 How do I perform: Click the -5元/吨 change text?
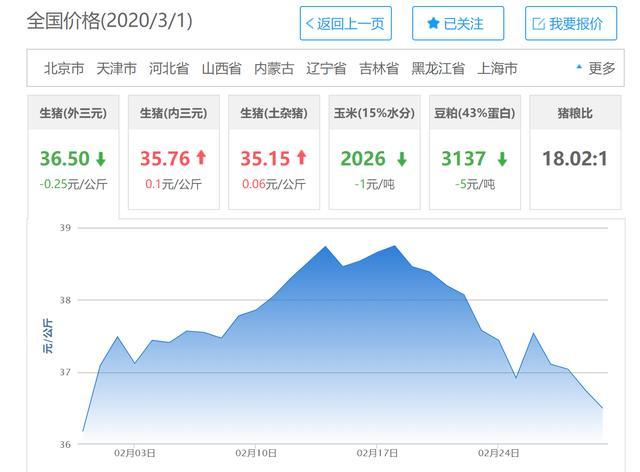[x=475, y=184]
